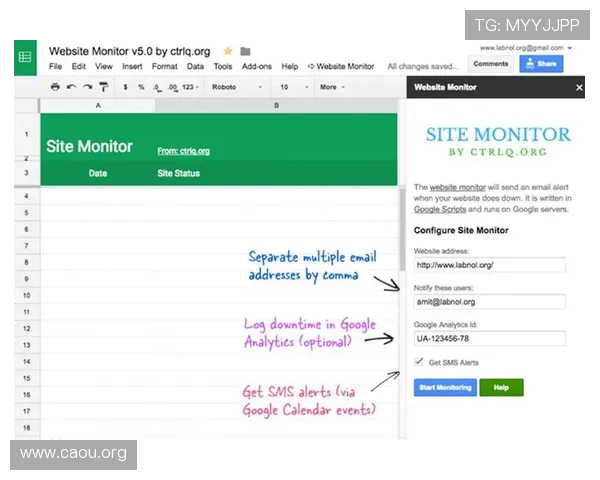Click the Start Monitoring button
The height and width of the screenshot is (480, 600).
point(445,387)
